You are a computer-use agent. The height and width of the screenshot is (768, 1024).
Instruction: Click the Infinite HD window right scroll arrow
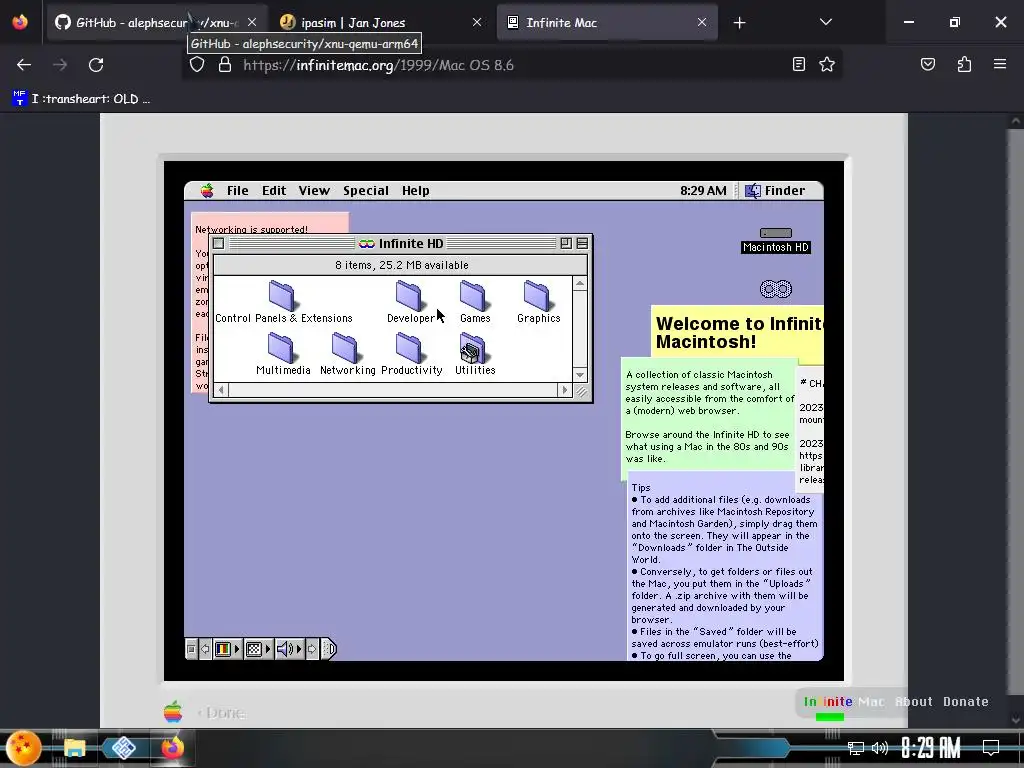coord(565,390)
